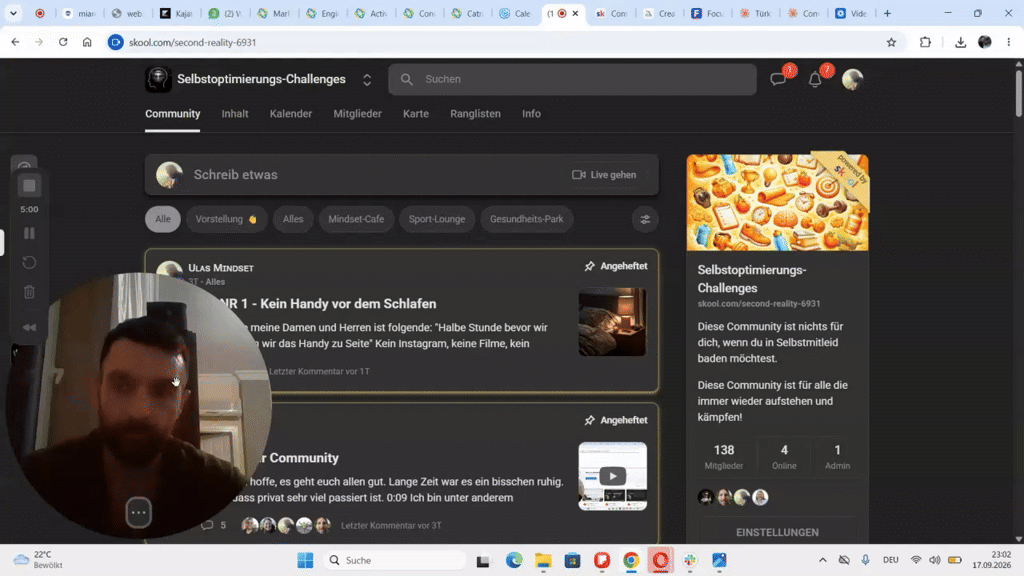Viewport: 1024px width, 576px height.
Task: Go to browser home page
Action: [x=87, y=42]
